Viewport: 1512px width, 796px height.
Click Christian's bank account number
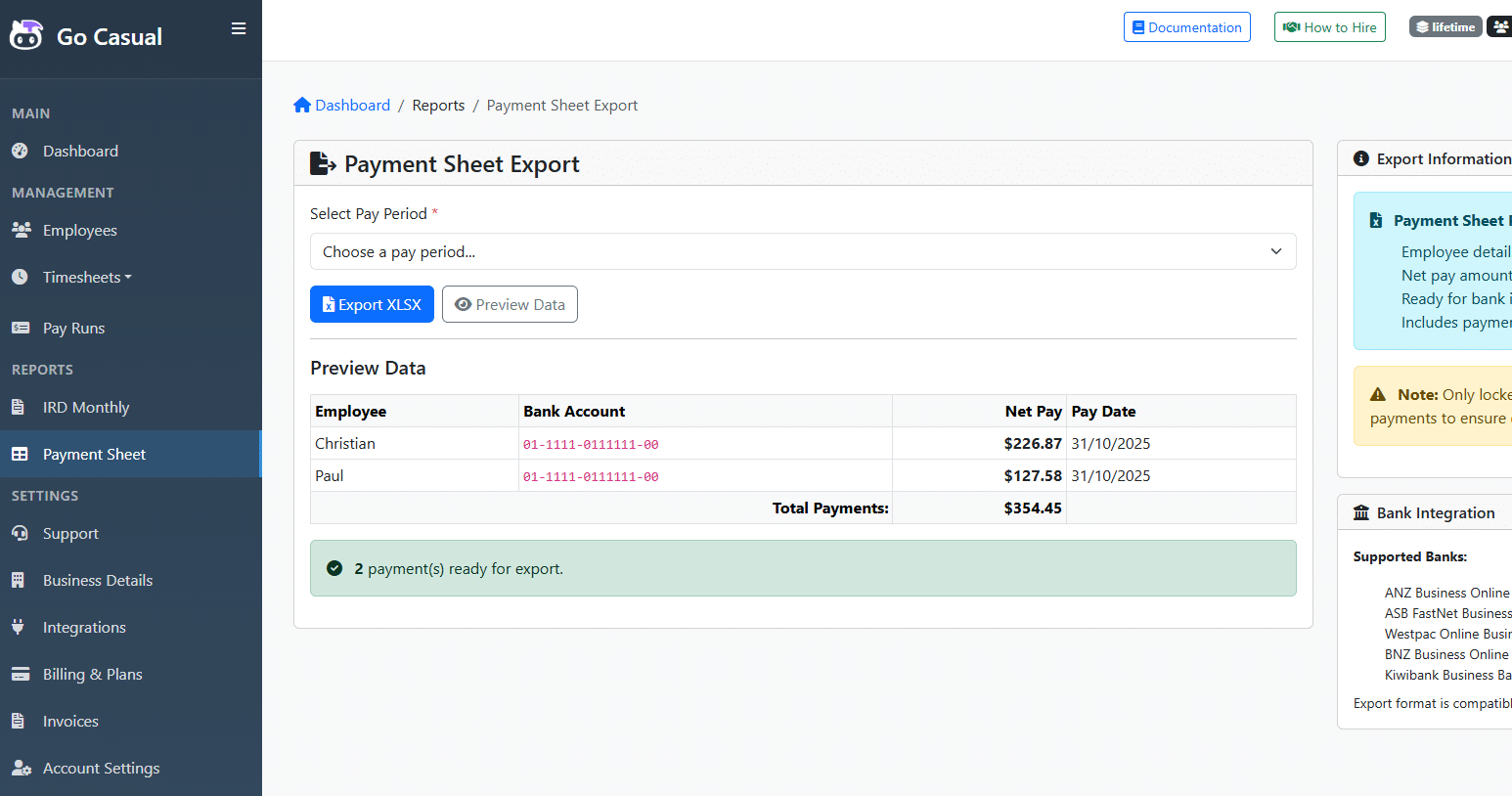(x=591, y=444)
